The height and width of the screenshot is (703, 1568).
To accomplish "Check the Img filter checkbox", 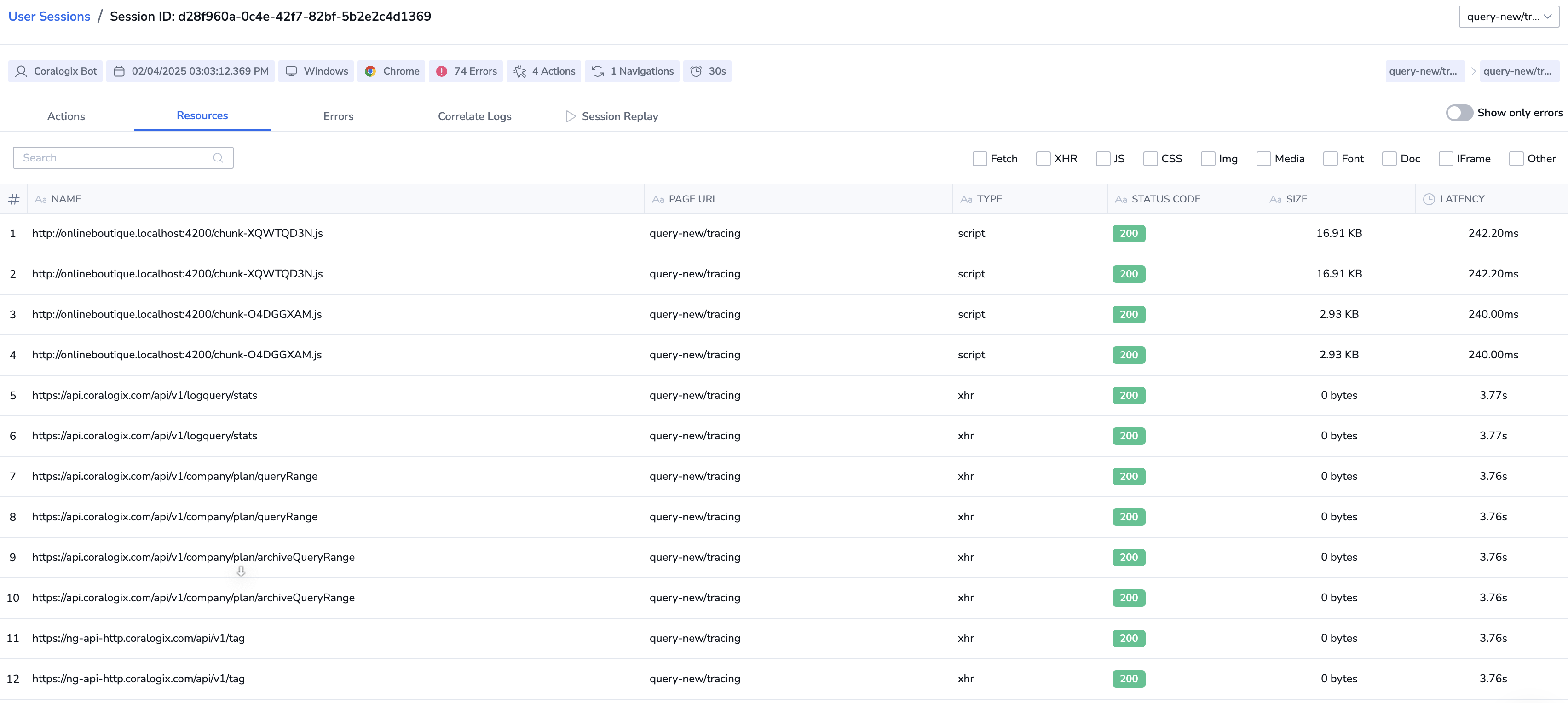I will [x=1208, y=159].
